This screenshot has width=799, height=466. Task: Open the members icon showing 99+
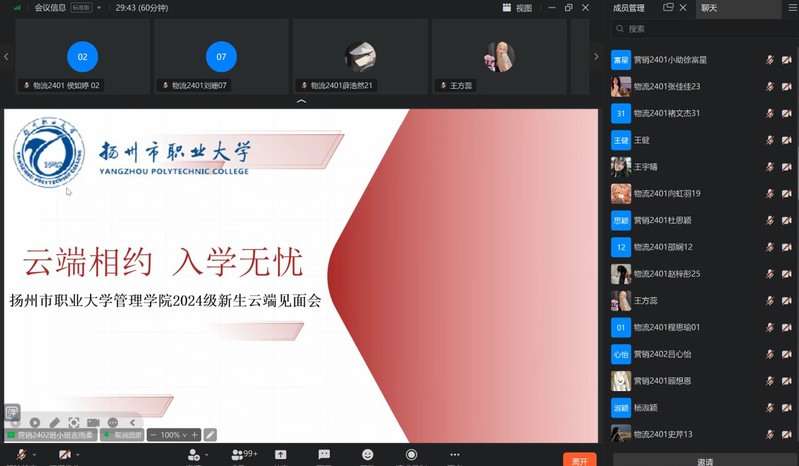[x=244, y=454]
